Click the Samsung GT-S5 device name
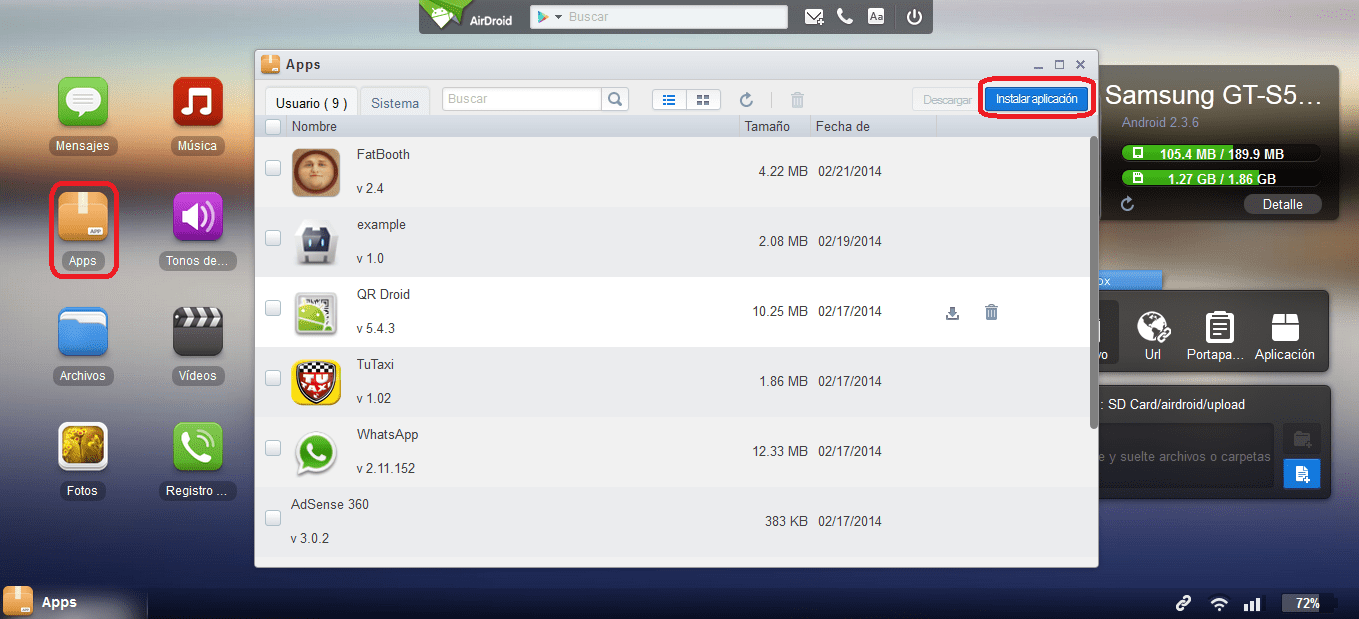 1213,95
